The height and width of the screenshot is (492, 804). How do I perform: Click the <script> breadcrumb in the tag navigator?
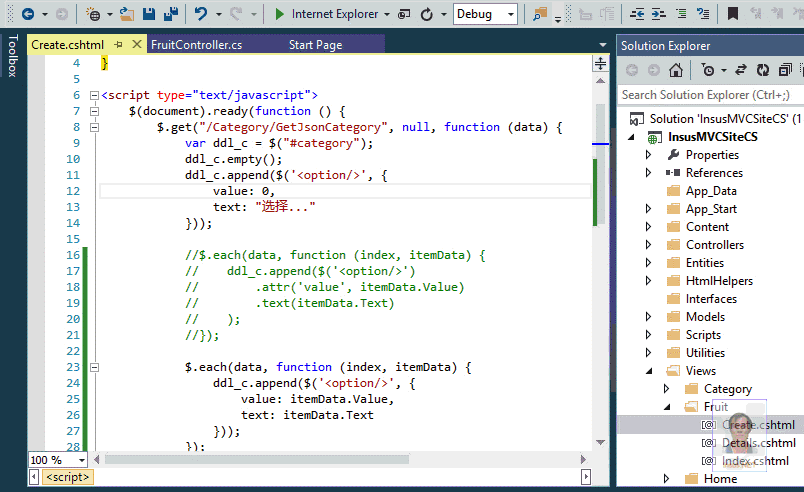[x=68, y=477]
